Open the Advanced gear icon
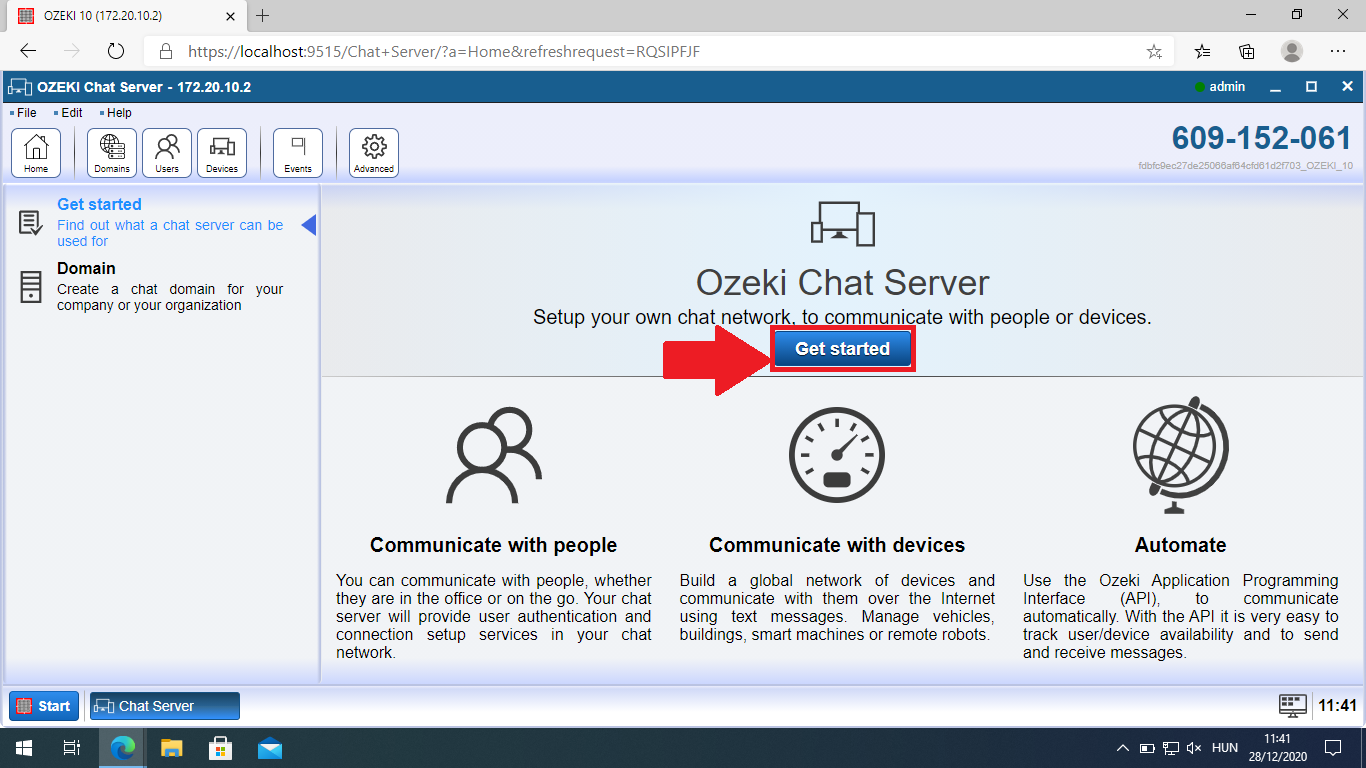 374,152
